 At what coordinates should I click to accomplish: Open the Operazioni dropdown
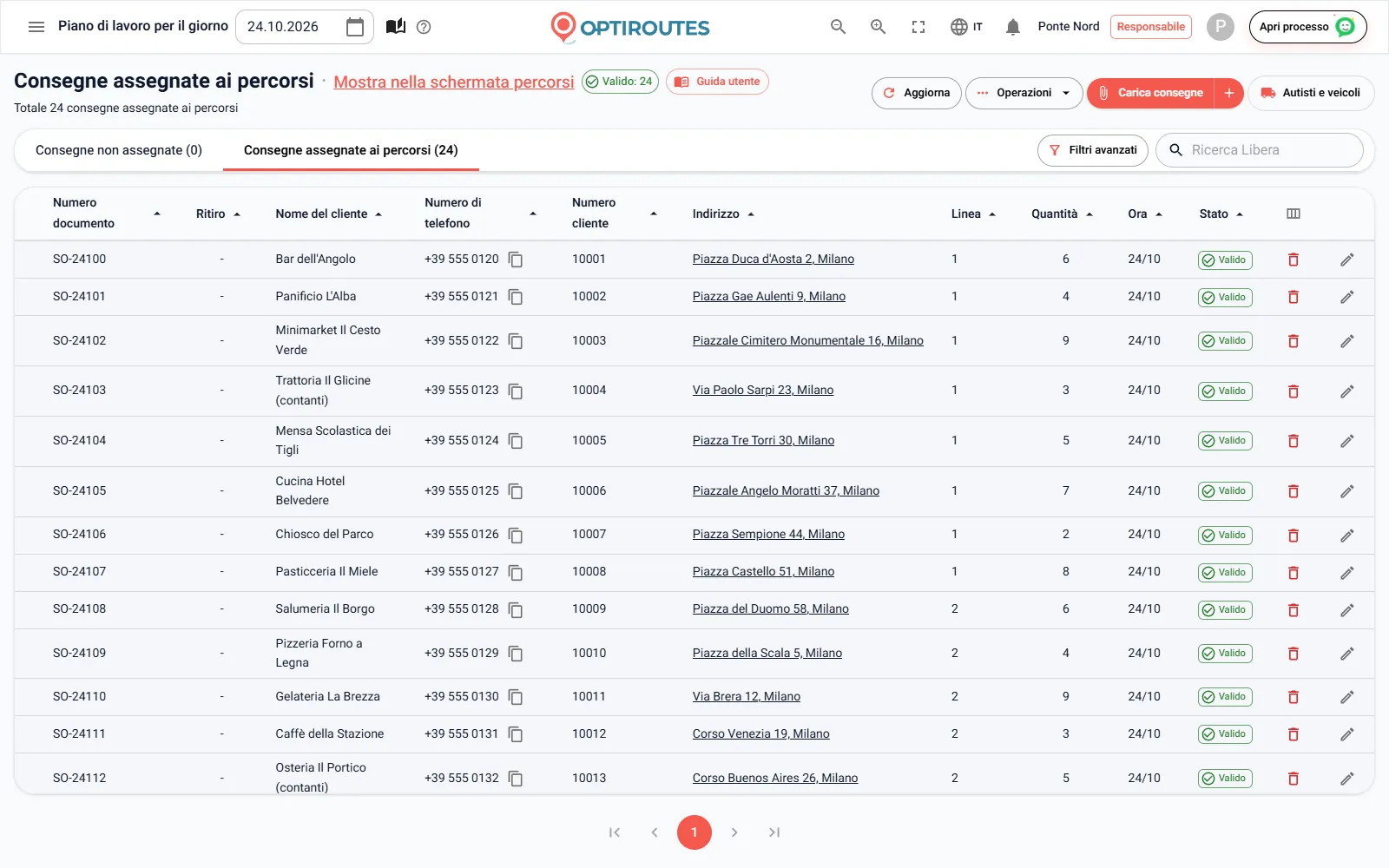point(1024,93)
